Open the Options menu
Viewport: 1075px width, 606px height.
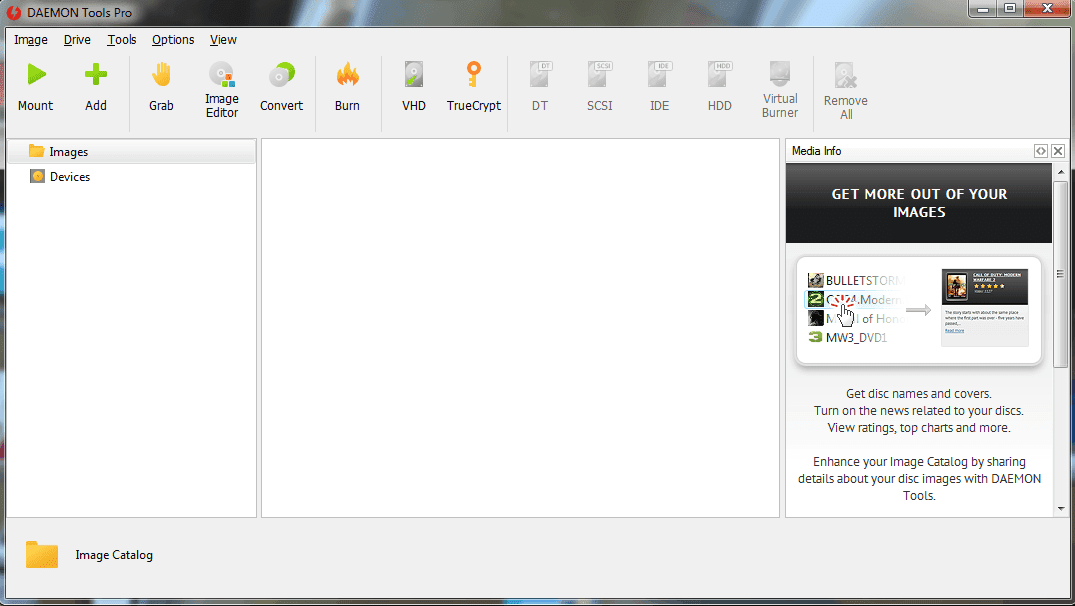click(x=173, y=40)
